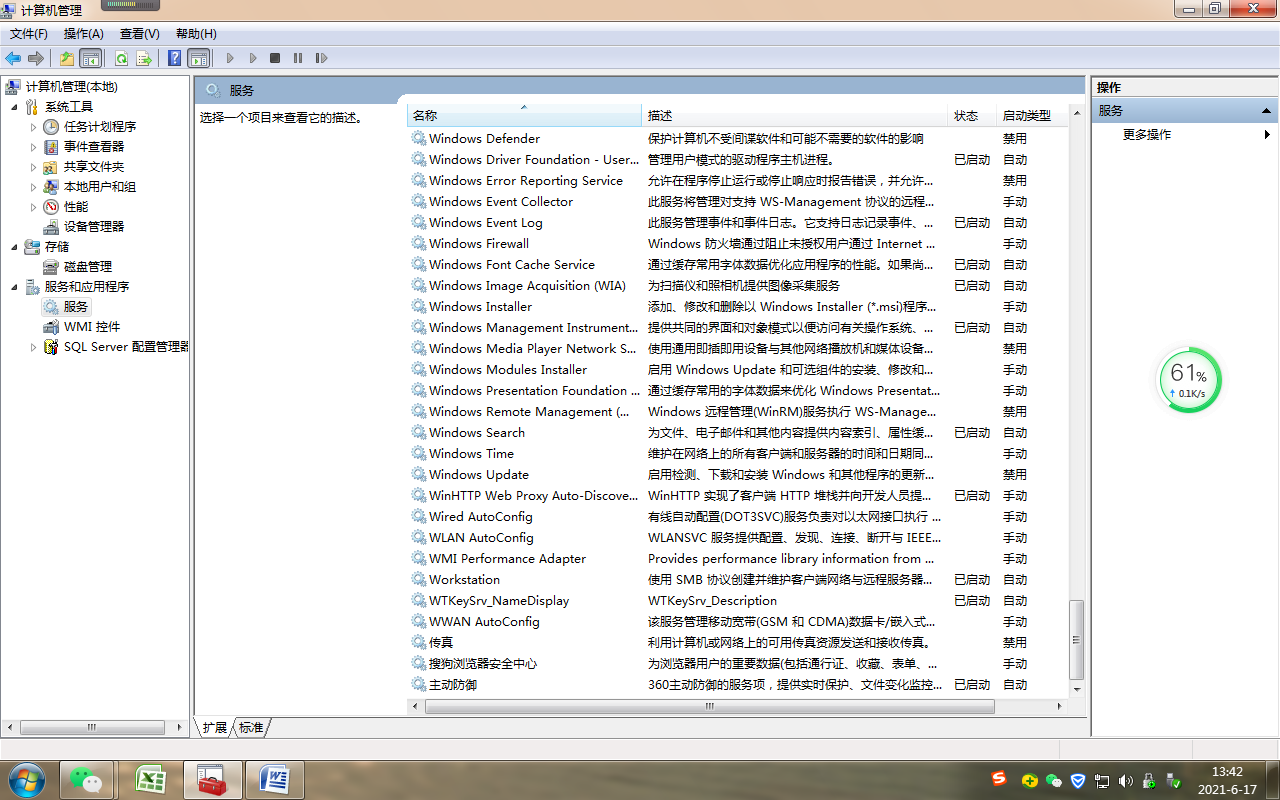
Task: Click the 61% floating speed widget
Action: pyautogui.click(x=1188, y=380)
